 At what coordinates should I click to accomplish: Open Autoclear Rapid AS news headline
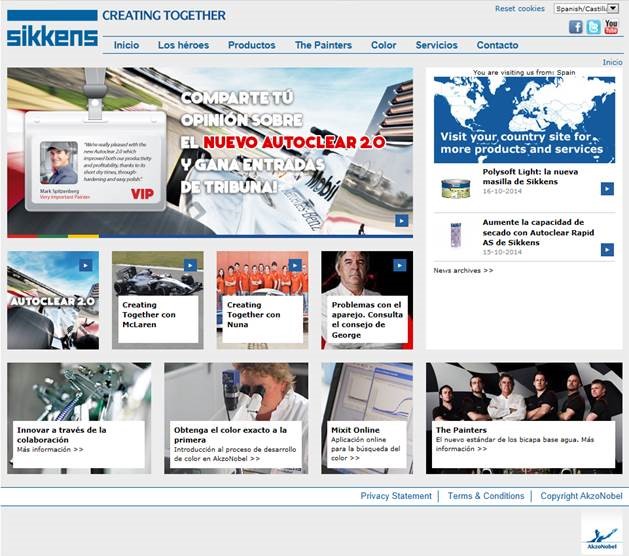tap(538, 232)
